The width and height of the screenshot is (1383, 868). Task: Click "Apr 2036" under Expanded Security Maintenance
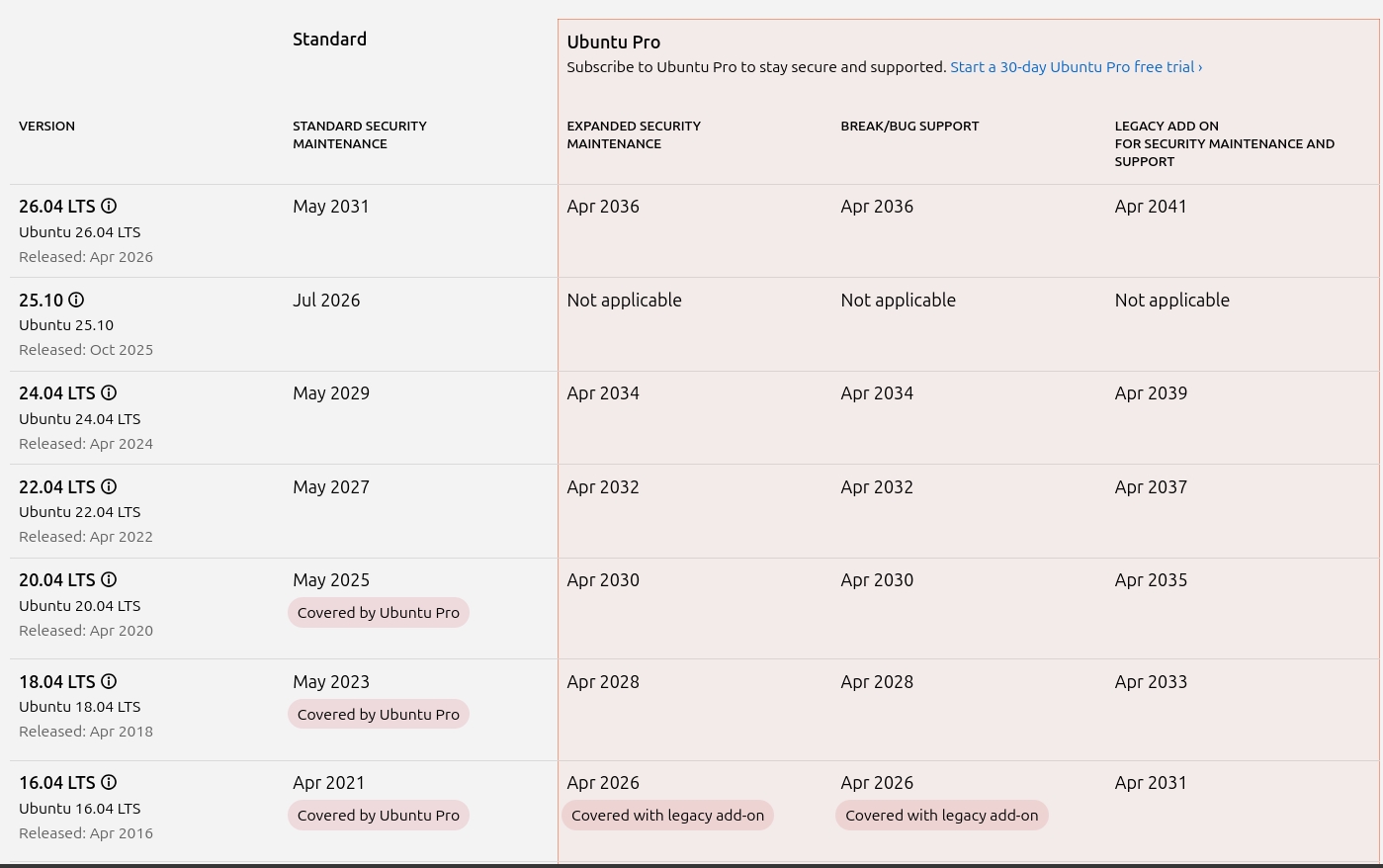click(x=603, y=207)
